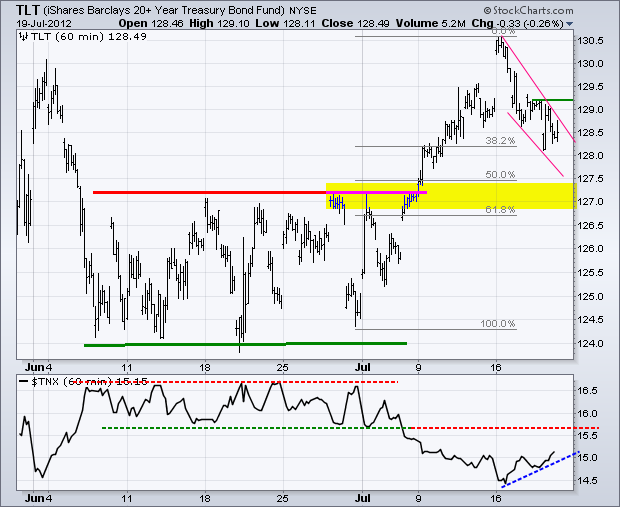Click the 130.5 price axis label
The height and width of the screenshot is (507, 620).
point(590,41)
